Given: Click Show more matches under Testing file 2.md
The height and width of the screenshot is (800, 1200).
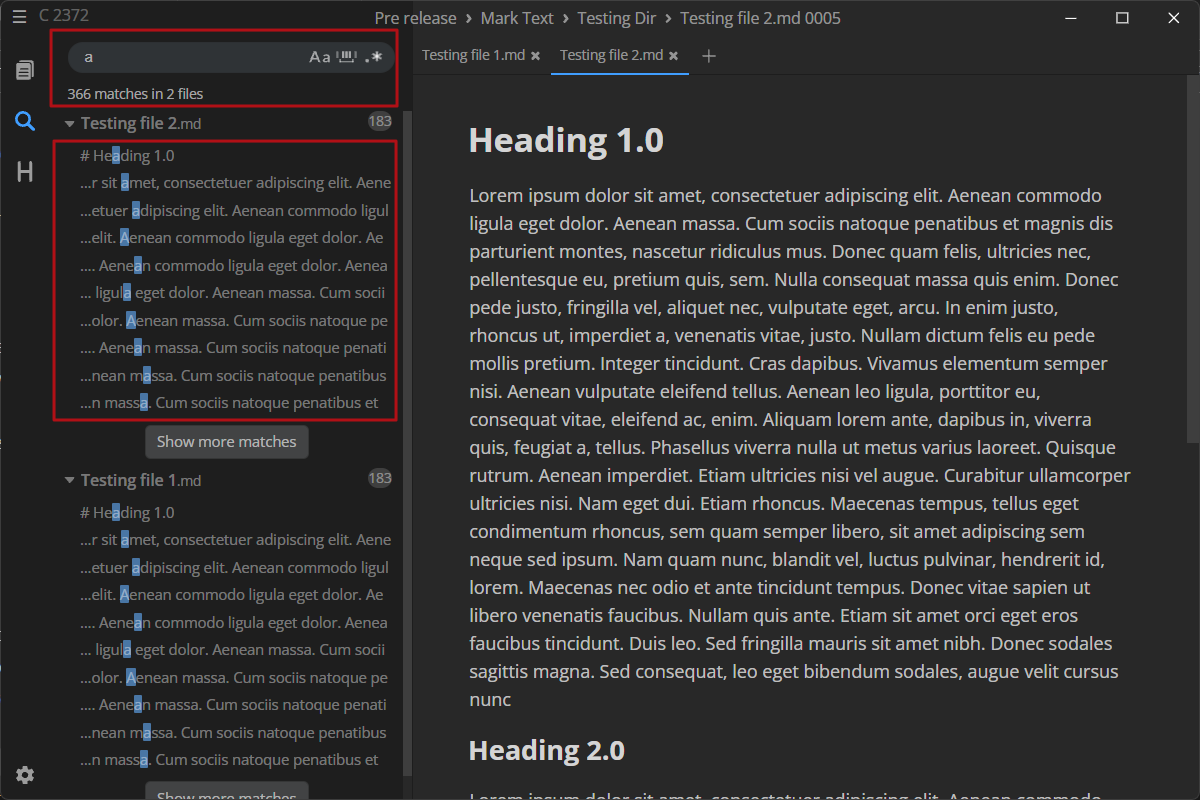Looking at the screenshot, I should click(x=226, y=441).
